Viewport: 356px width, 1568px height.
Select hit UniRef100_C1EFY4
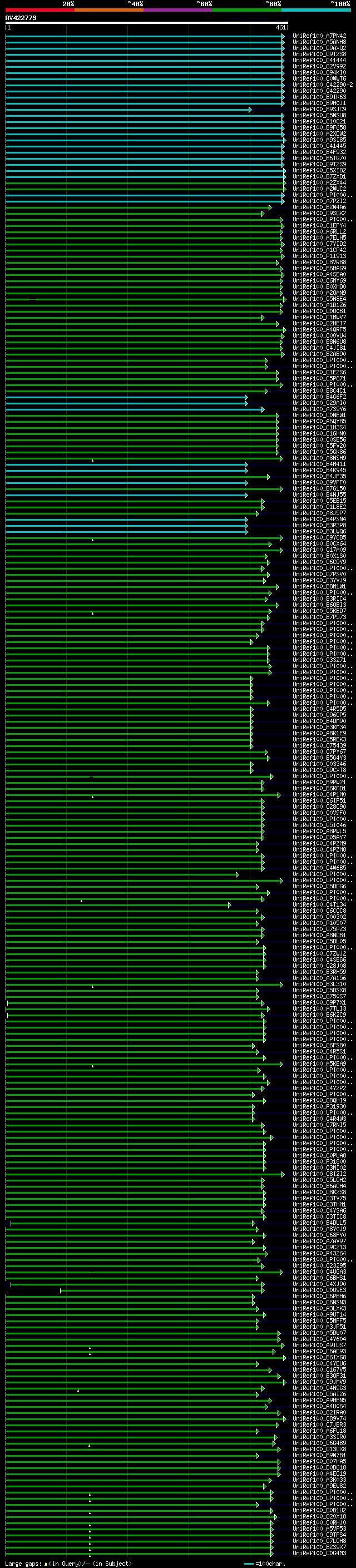(x=319, y=226)
